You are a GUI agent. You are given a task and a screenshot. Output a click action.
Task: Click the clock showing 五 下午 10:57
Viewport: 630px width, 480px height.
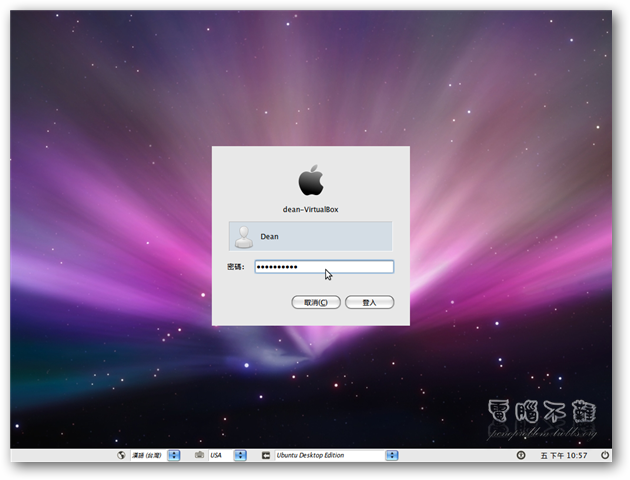563,455
